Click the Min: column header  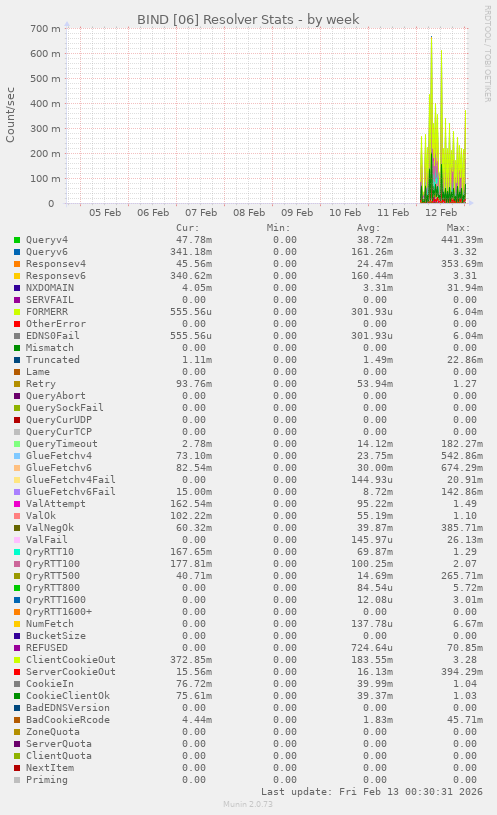279,228
